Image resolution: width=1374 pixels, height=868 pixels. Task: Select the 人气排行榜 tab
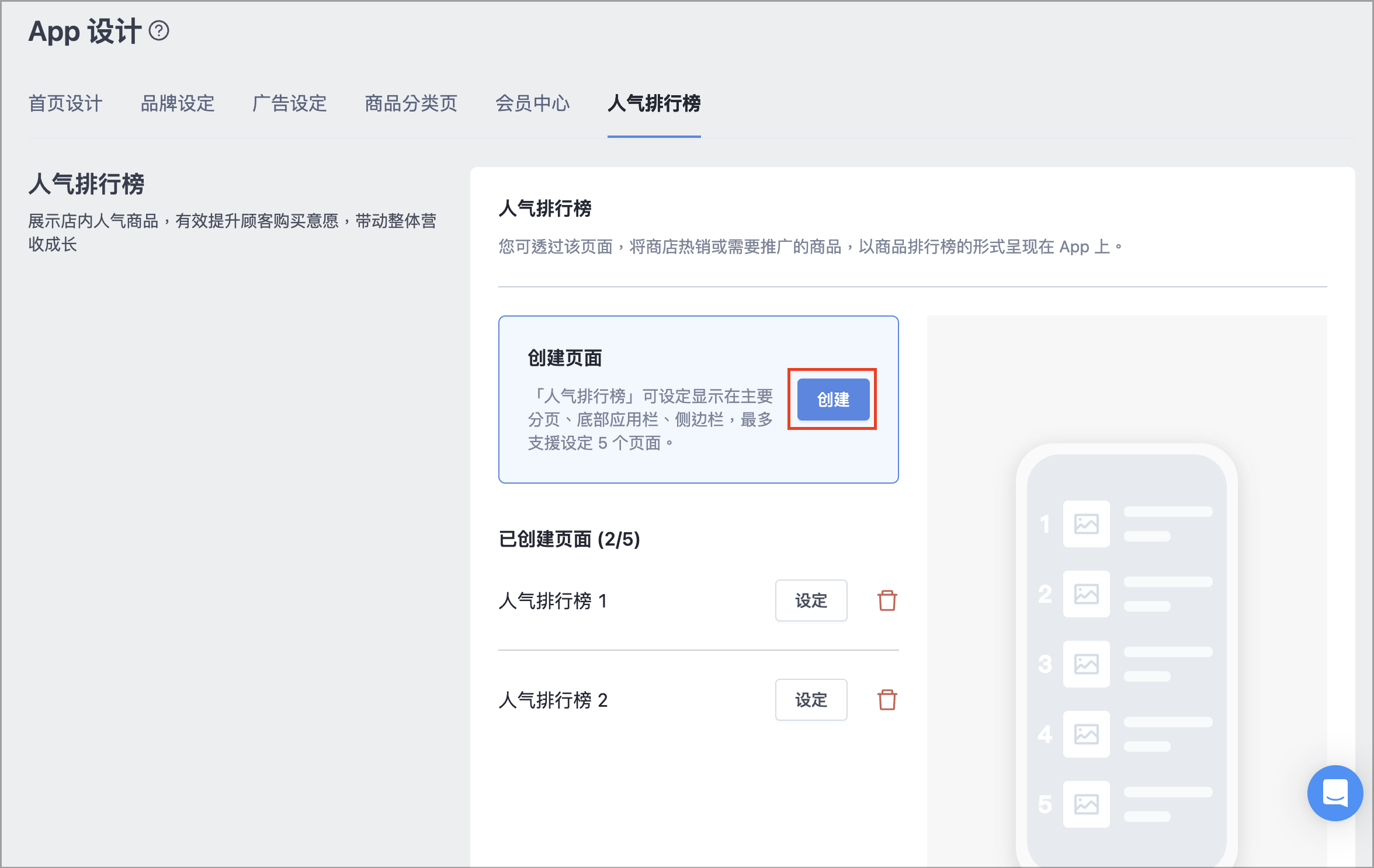pyautogui.click(x=654, y=103)
